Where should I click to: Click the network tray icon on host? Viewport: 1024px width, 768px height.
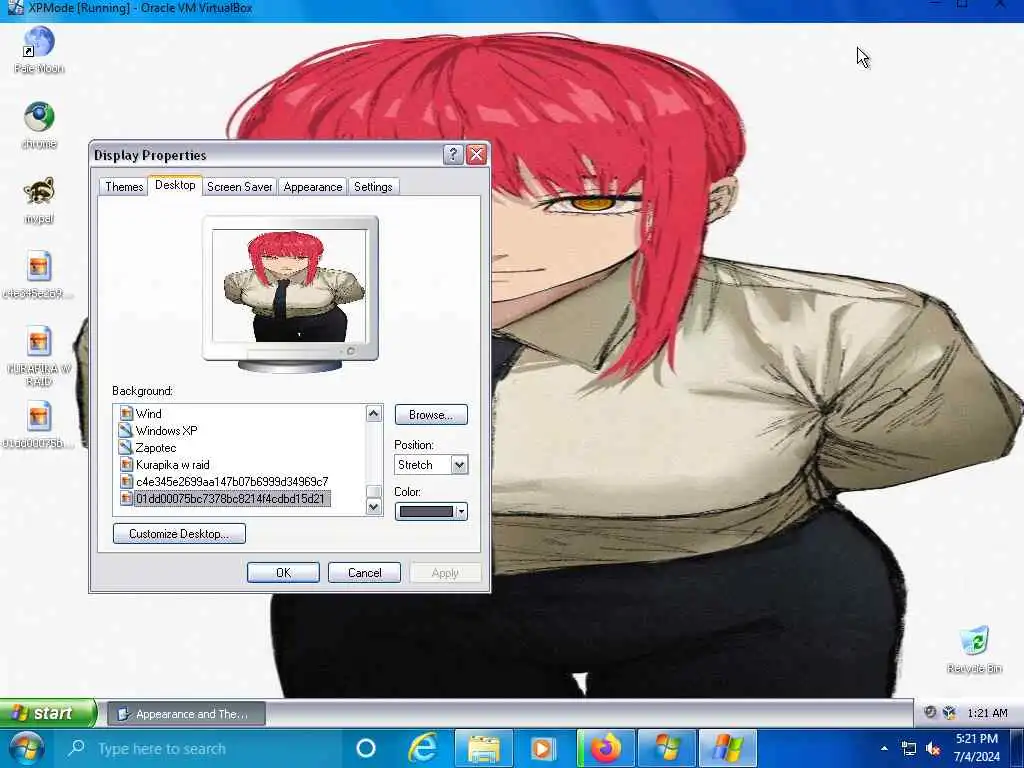pyautogui.click(x=908, y=748)
